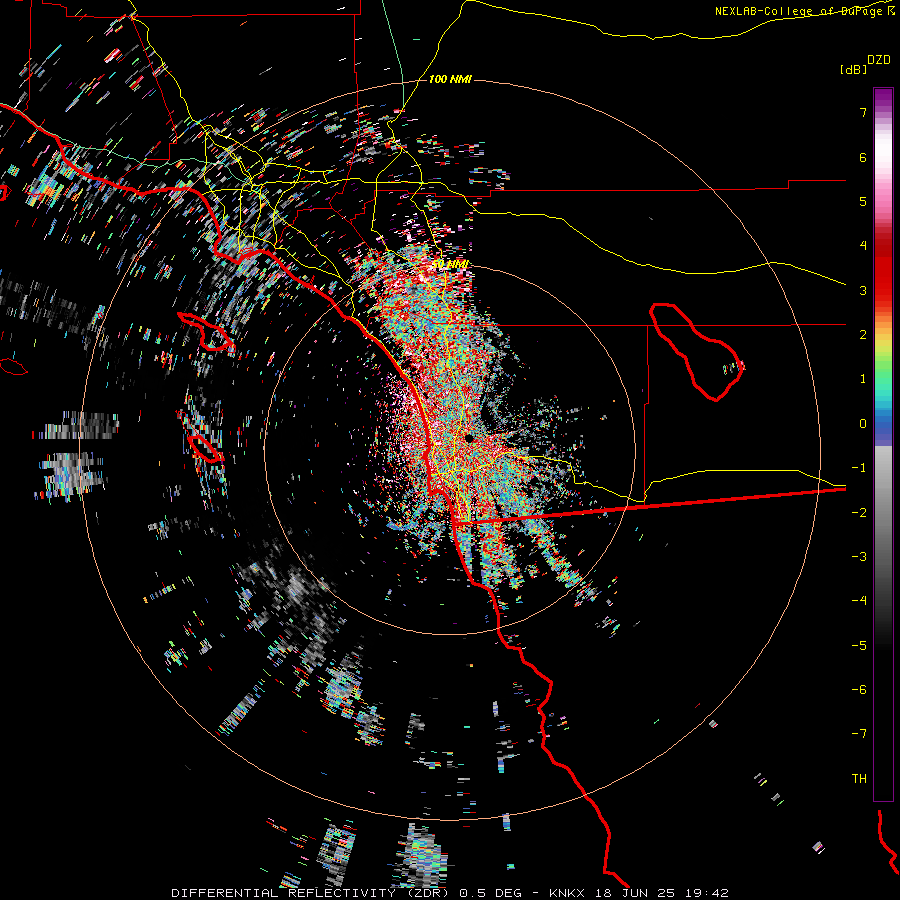Click the -7 value on the colorbar scale

[x=859, y=734]
